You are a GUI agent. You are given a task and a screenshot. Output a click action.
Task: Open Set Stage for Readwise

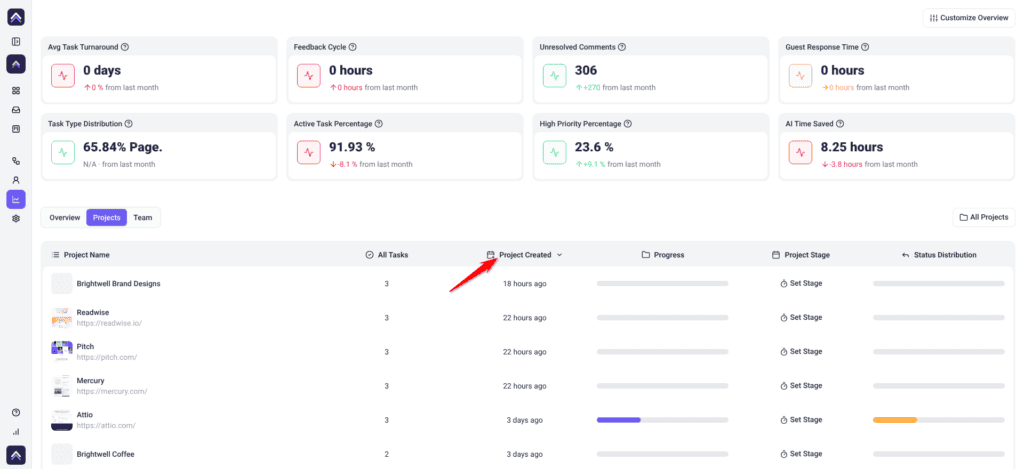(801, 317)
